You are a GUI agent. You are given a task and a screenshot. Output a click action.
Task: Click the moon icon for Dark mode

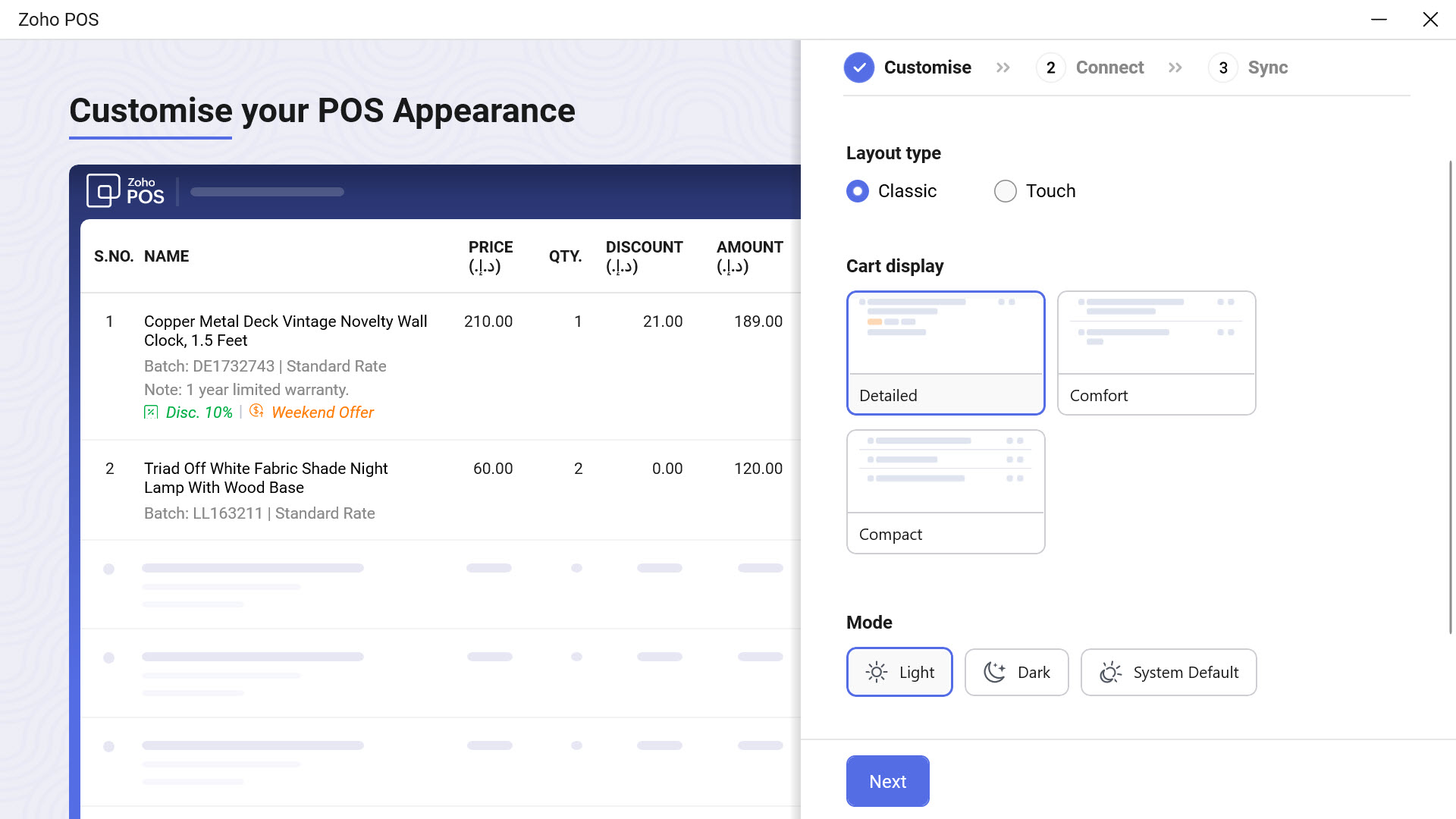(x=994, y=672)
